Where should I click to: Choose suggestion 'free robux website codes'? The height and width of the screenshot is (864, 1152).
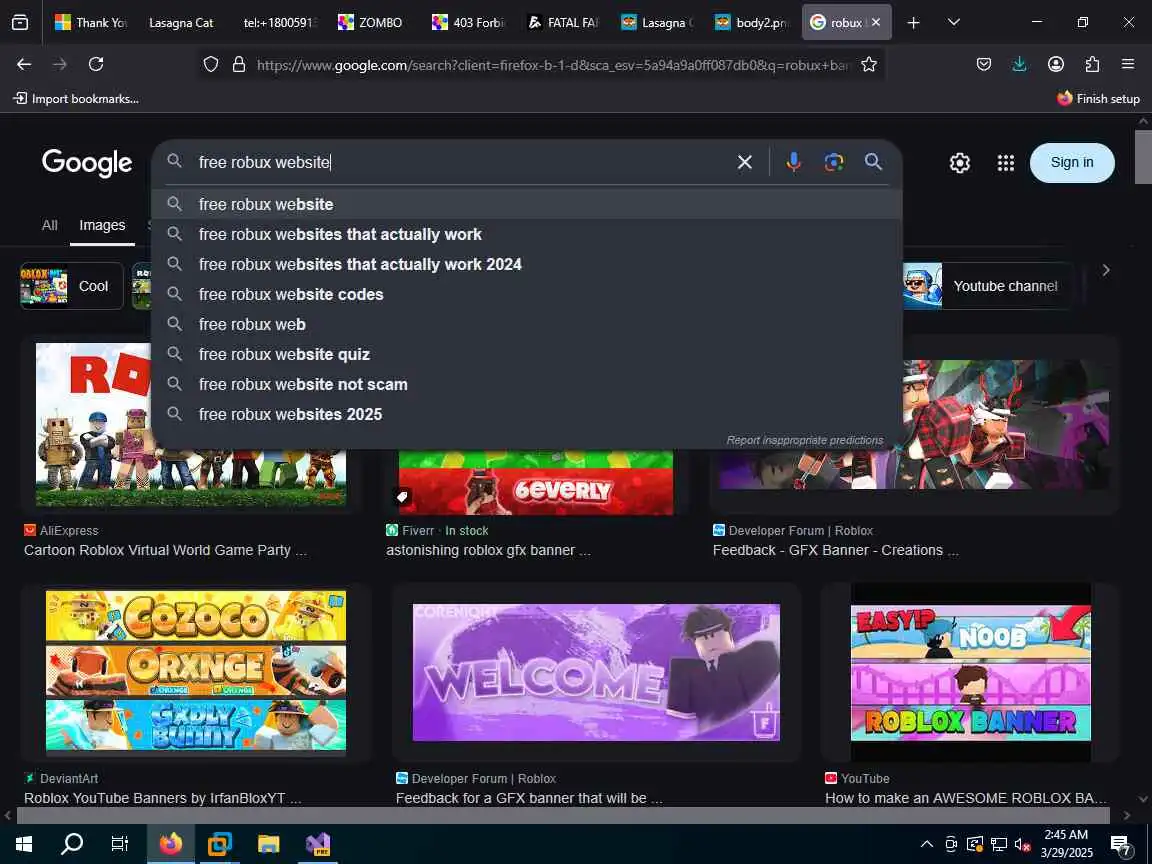tap(526, 295)
